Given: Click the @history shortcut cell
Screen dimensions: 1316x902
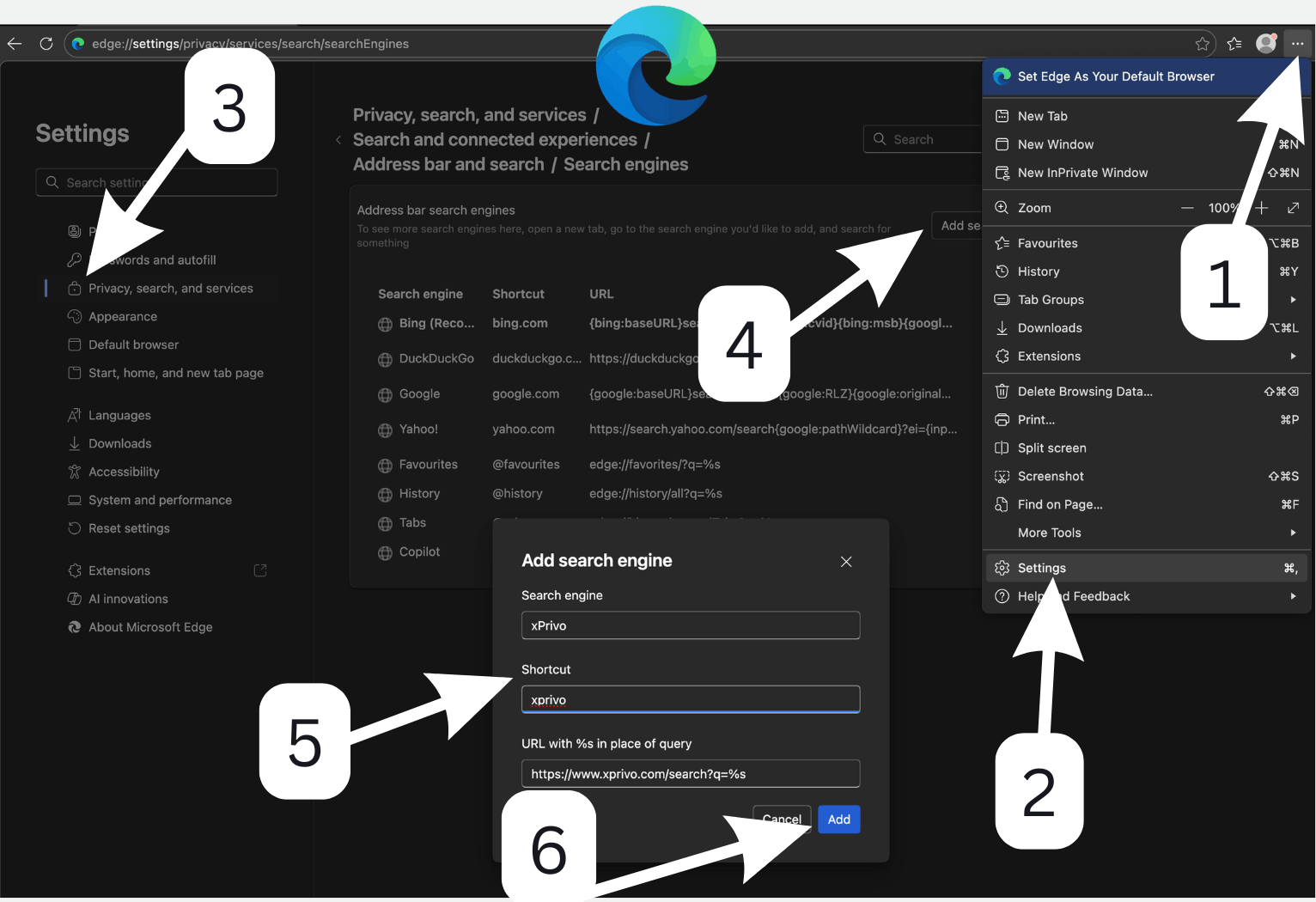Looking at the screenshot, I should coord(517,494).
